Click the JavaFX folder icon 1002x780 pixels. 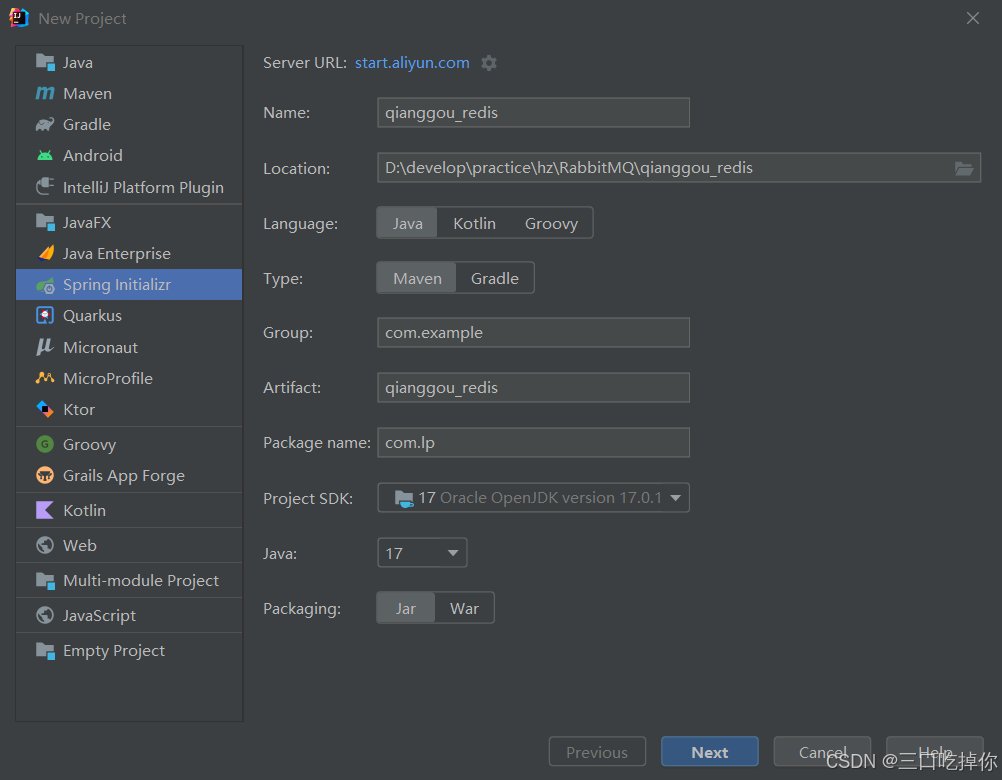(45, 222)
